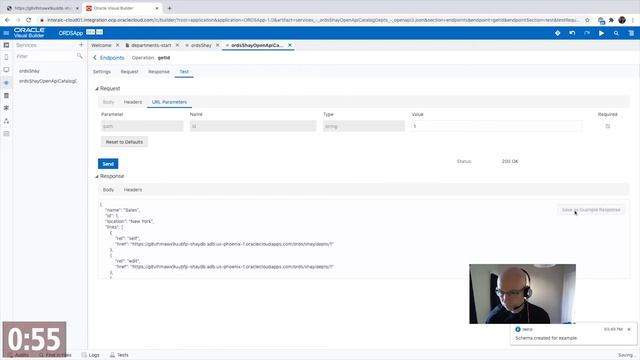Go back in browser history

tap(7, 20)
